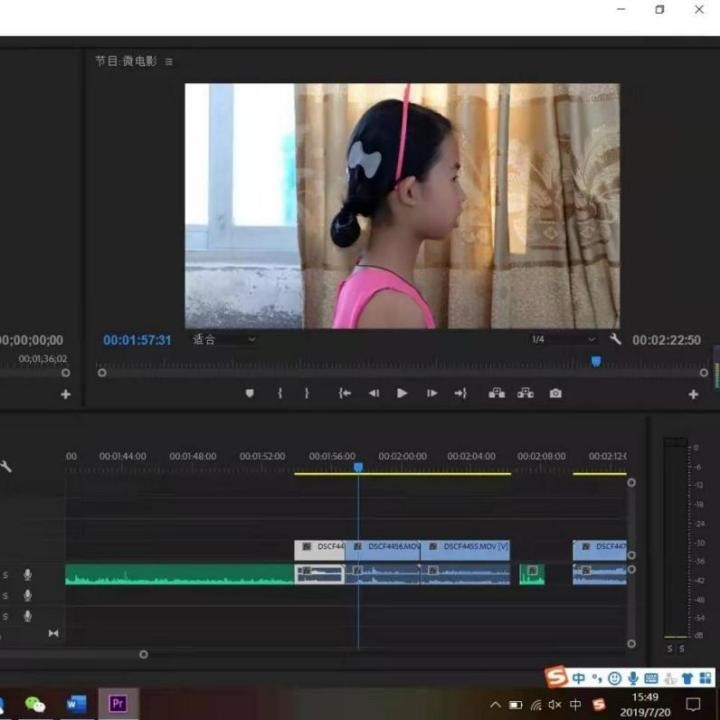Expand hidden system tray icons chevron
The image size is (720, 720).
point(495,704)
